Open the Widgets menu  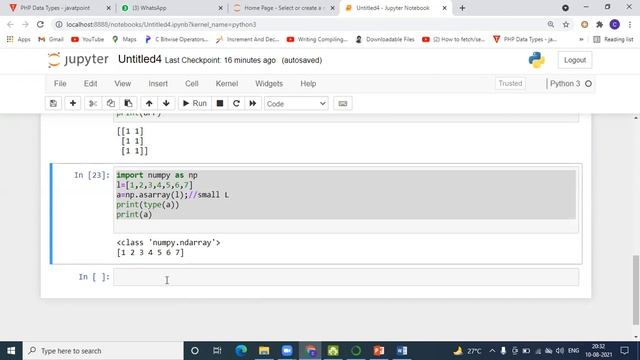click(269, 84)
